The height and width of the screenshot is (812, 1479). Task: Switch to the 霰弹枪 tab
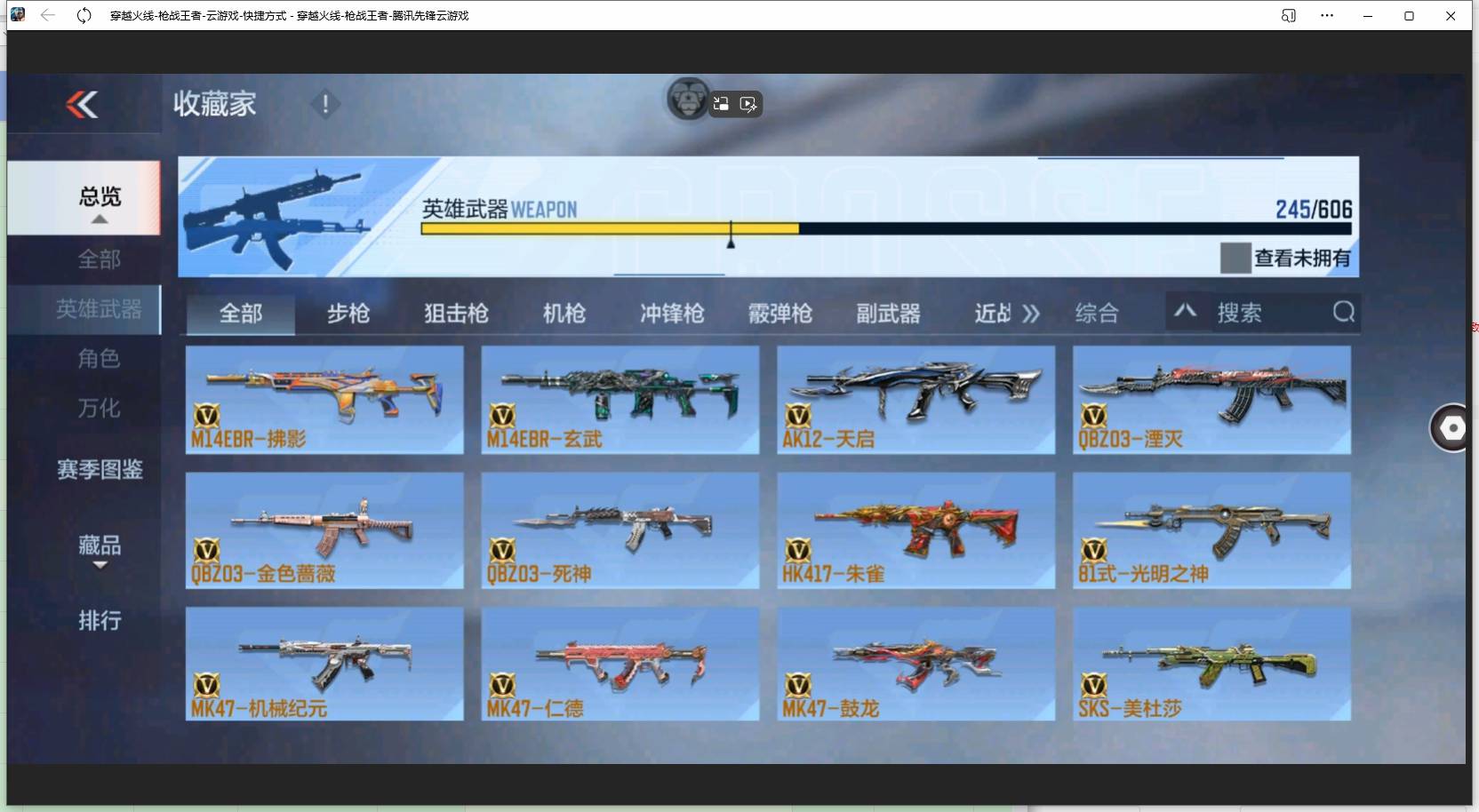(x=780, y=314)
